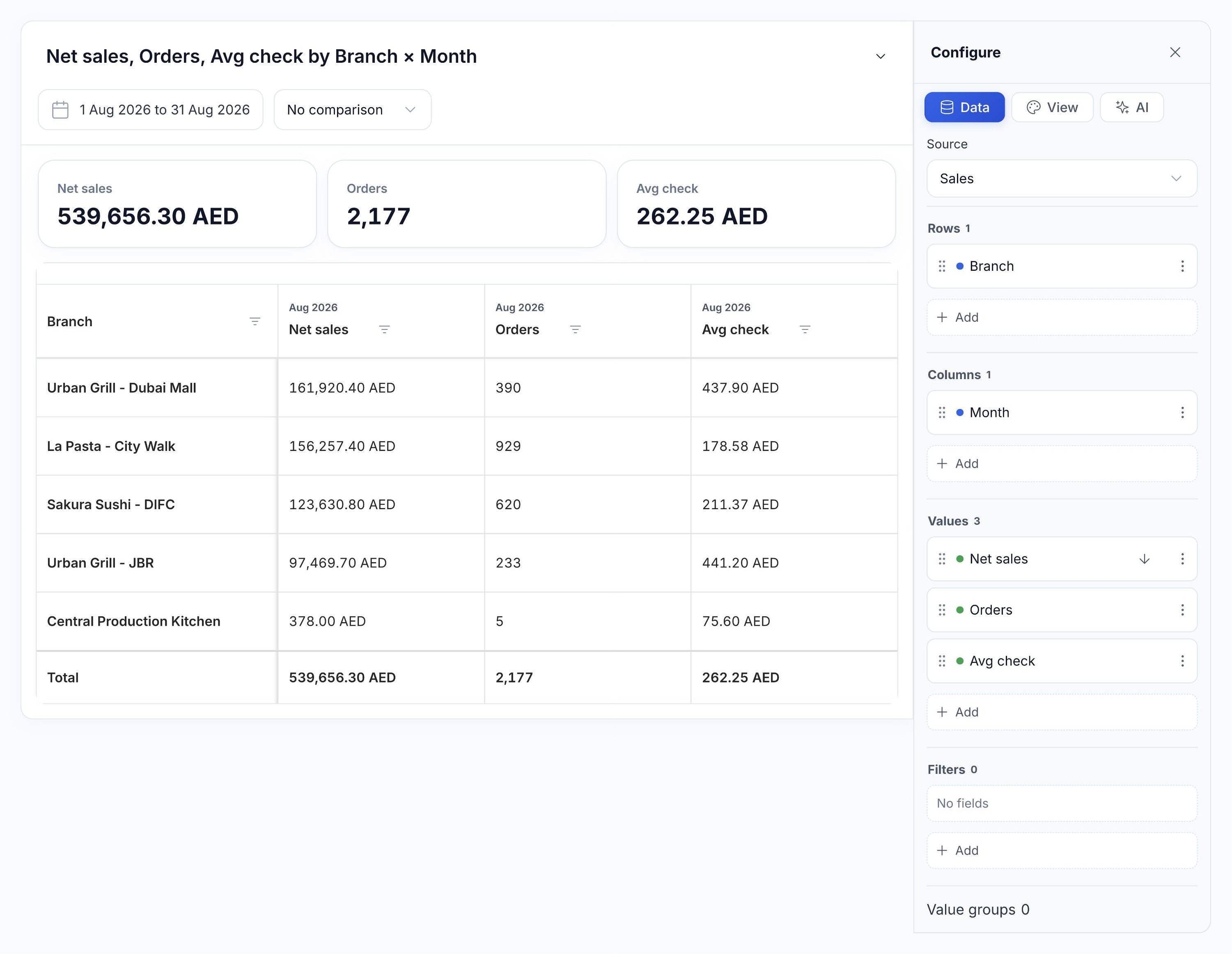This screenshot has height=954, width=1232.
Task: Open the Avg check value kebab menu
Action: click(1182, 661)
